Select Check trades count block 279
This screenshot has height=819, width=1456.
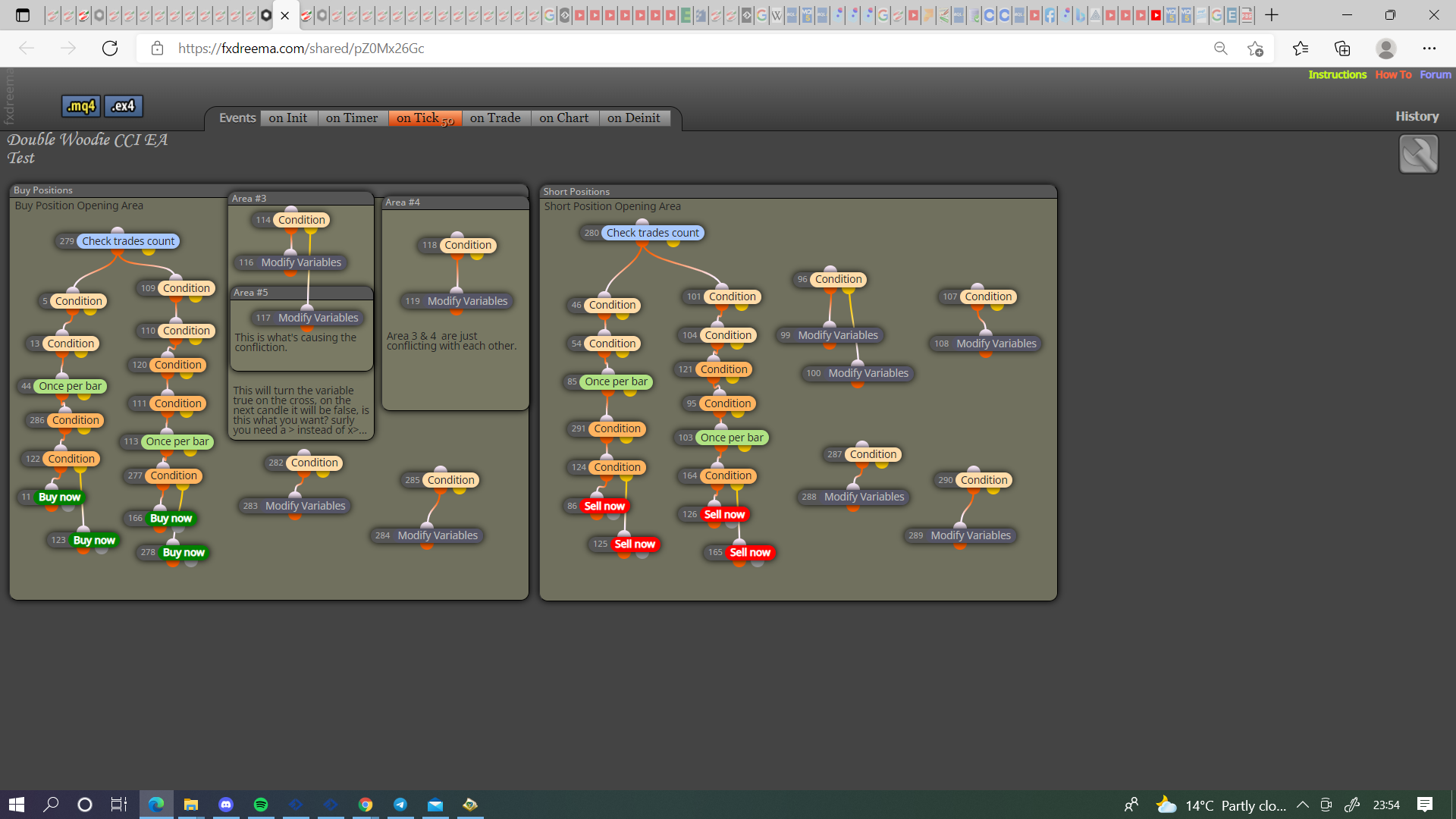point(118,241)
